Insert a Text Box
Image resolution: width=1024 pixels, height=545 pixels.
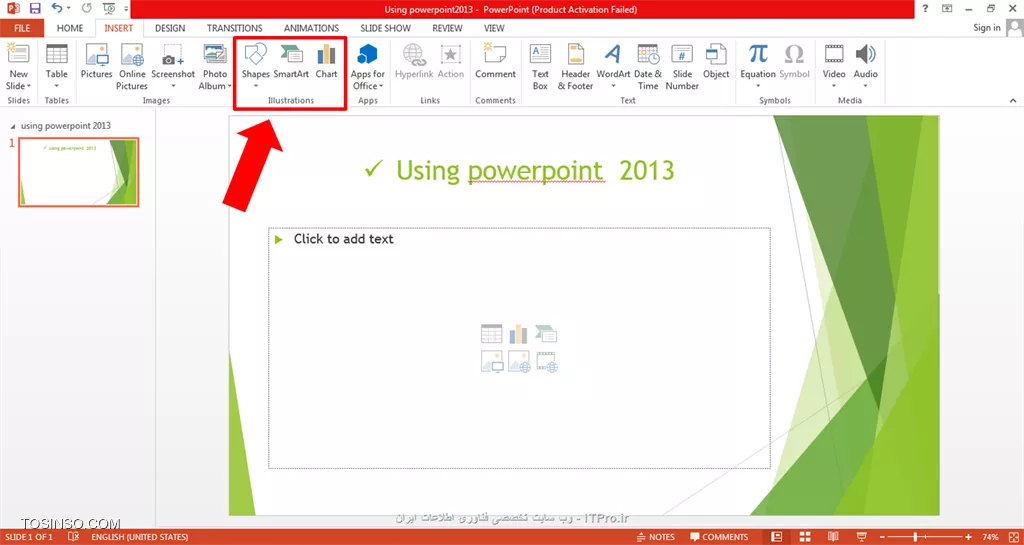click(x=540, y=67)
